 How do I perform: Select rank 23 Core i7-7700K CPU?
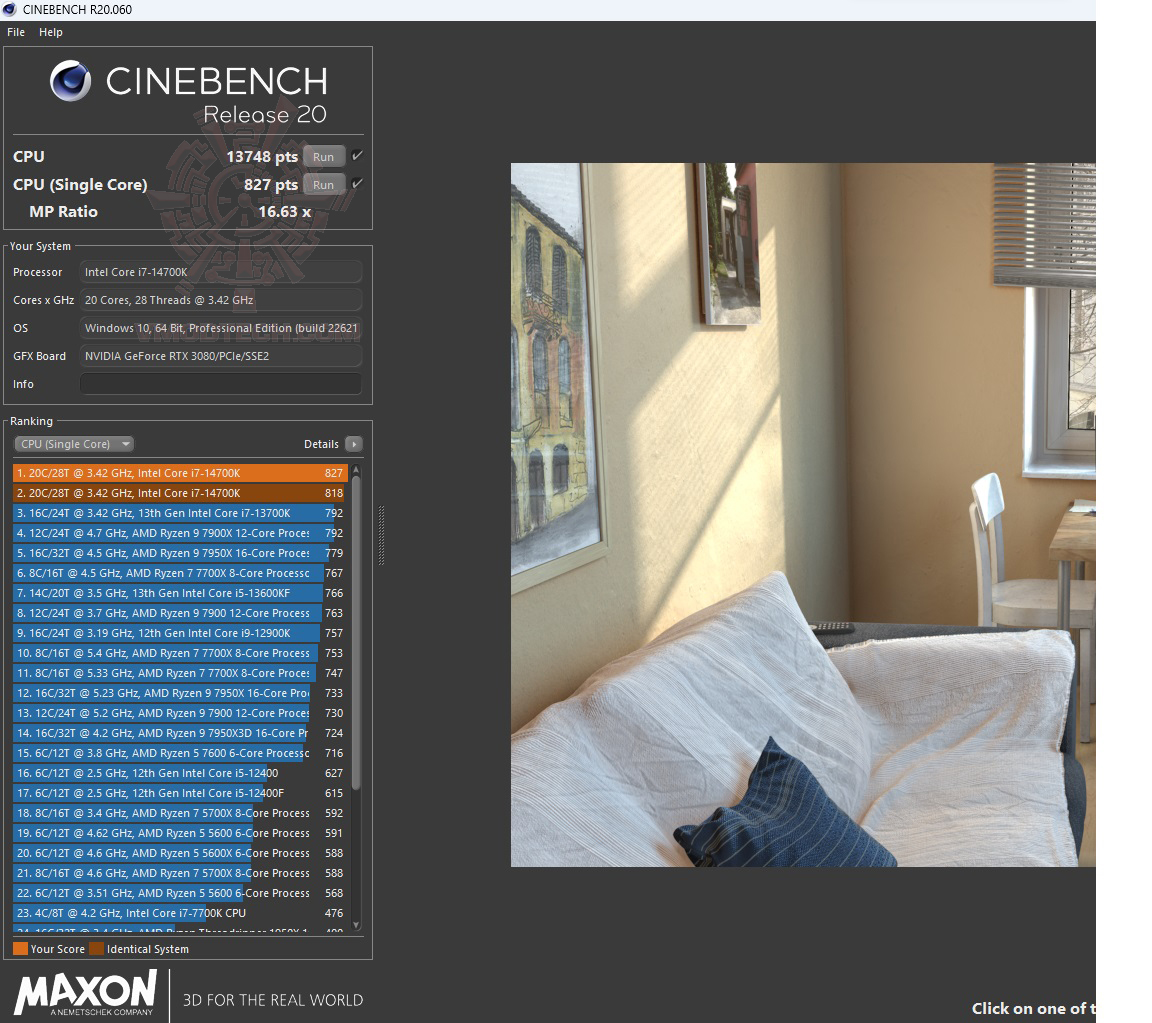pos(180,913)
